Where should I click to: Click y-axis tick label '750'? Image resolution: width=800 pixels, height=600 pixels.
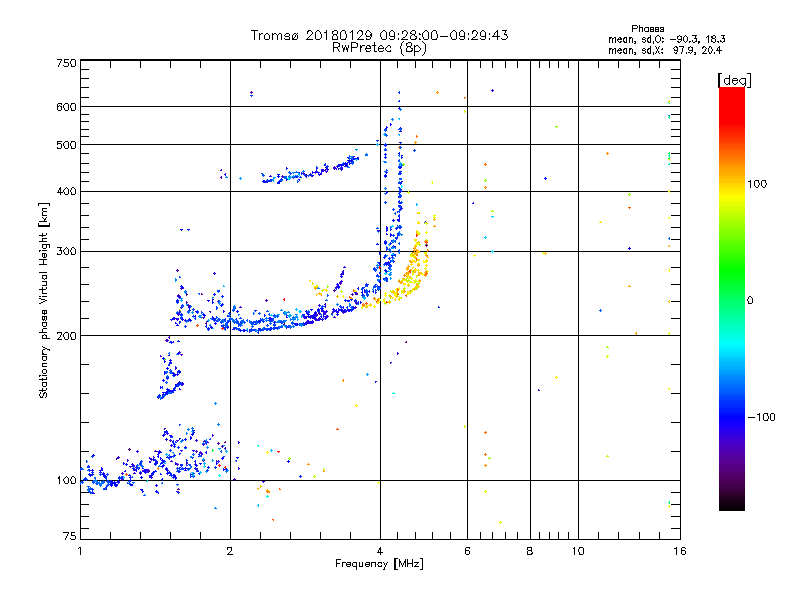coord(66,63)
